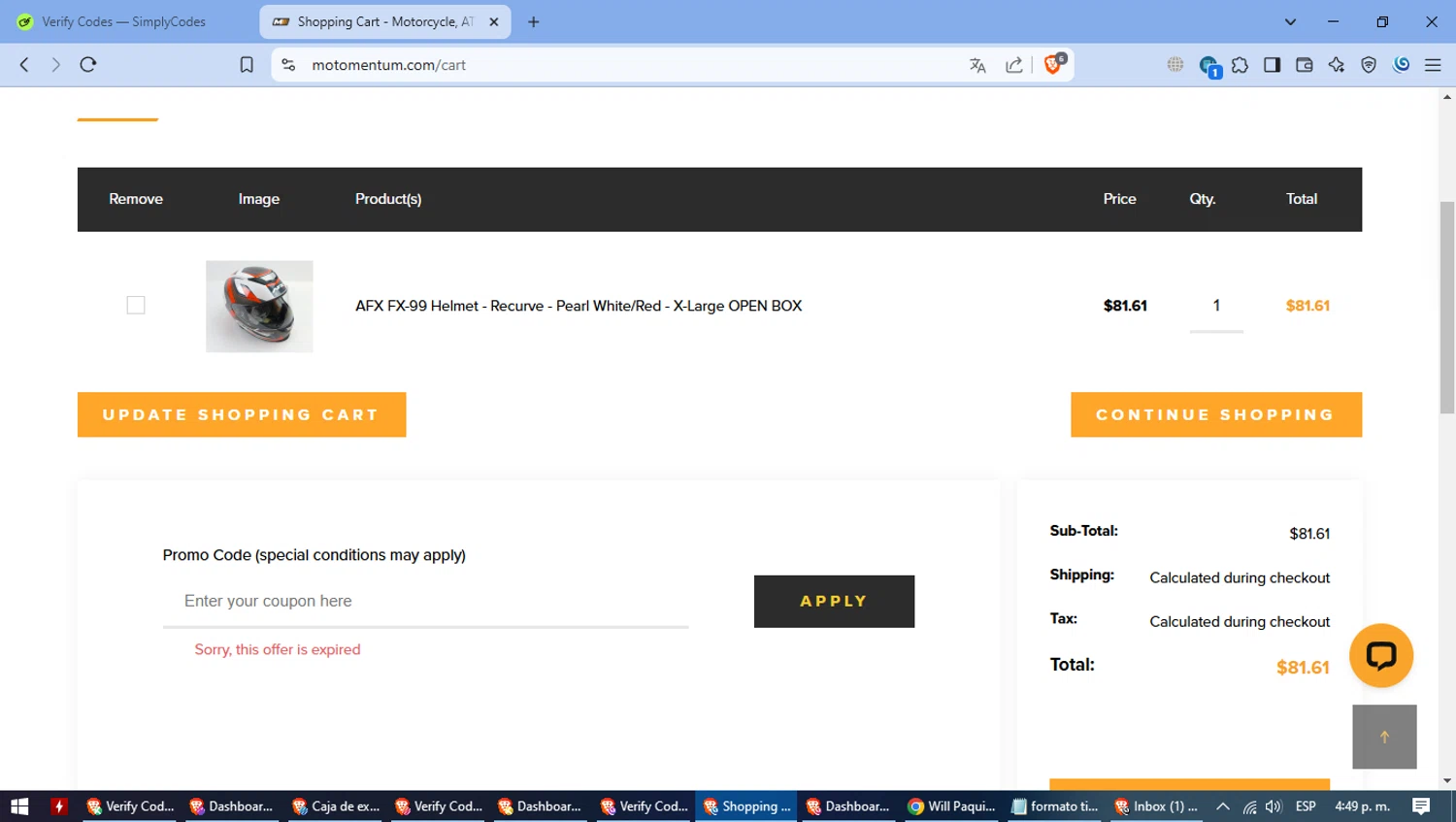Open the page translate icon
The width and height of the screenshot is (1456, 822).
click(977, 65)
